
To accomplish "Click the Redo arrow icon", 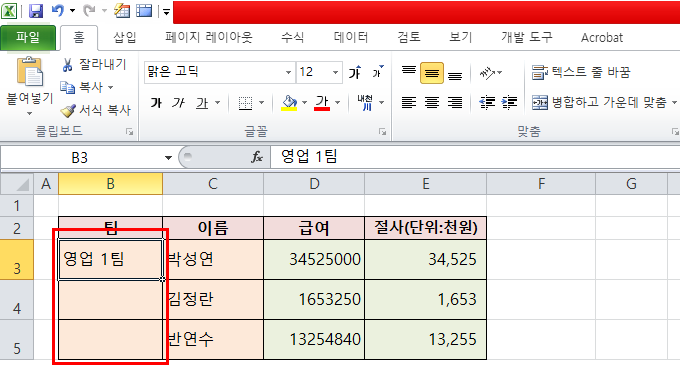I will click(x=89, y=10).
